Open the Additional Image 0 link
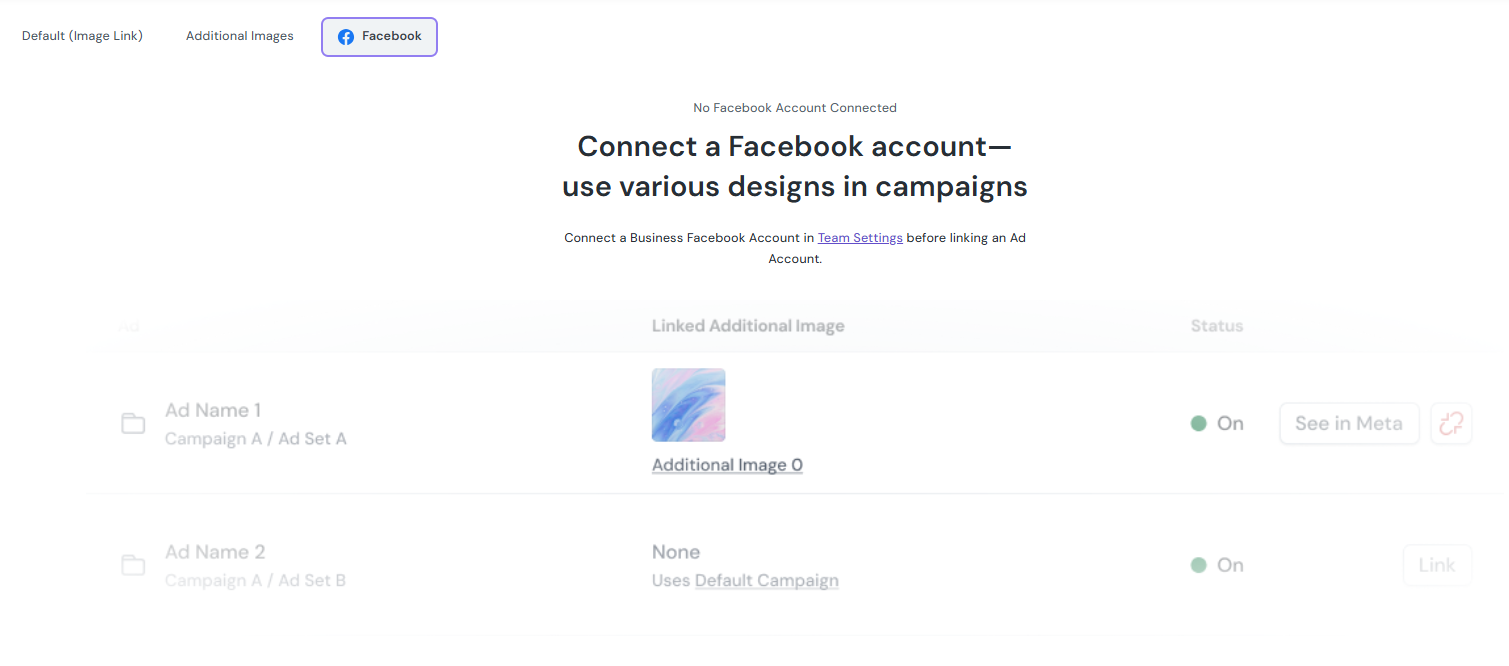This screenshot has width=1509, height=666. pyautogui.click(x=727, y=465)
